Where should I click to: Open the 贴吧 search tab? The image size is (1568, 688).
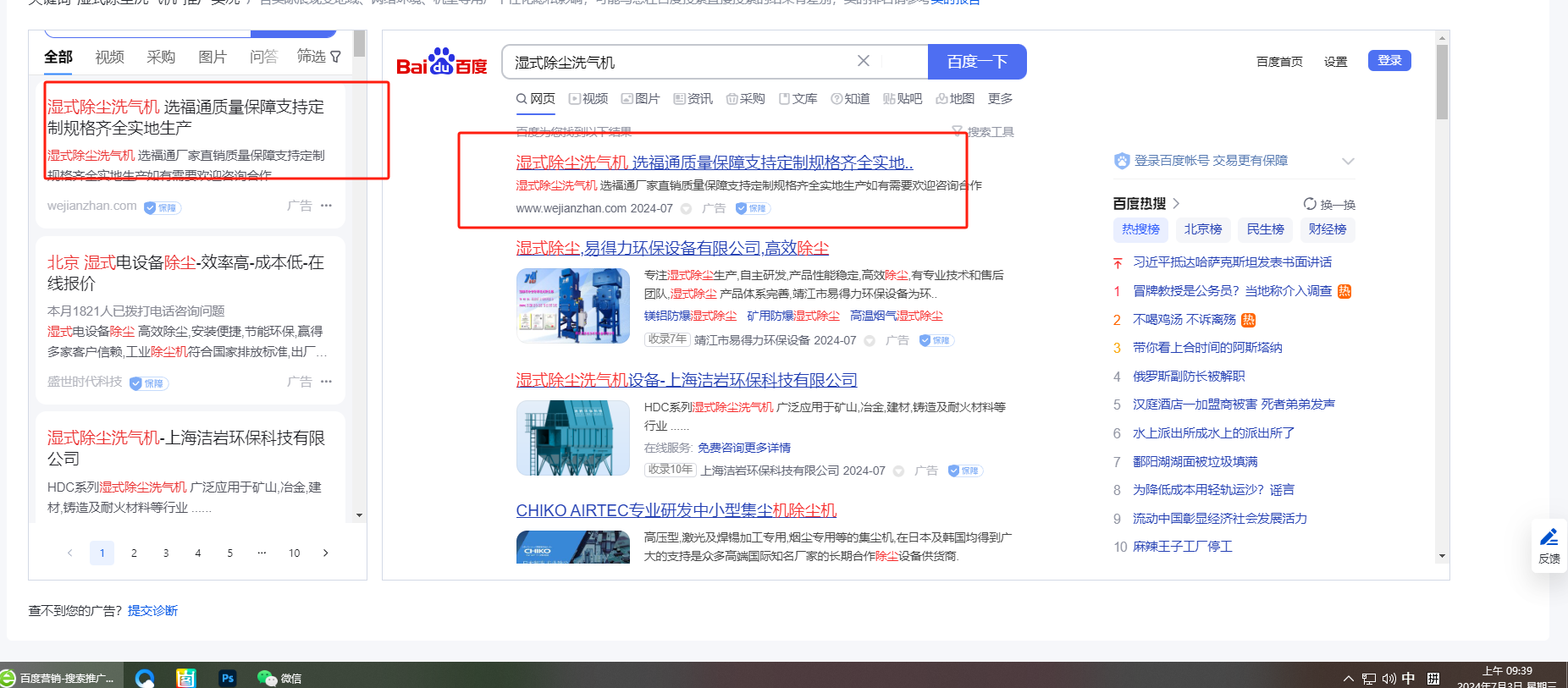(903, 99)
